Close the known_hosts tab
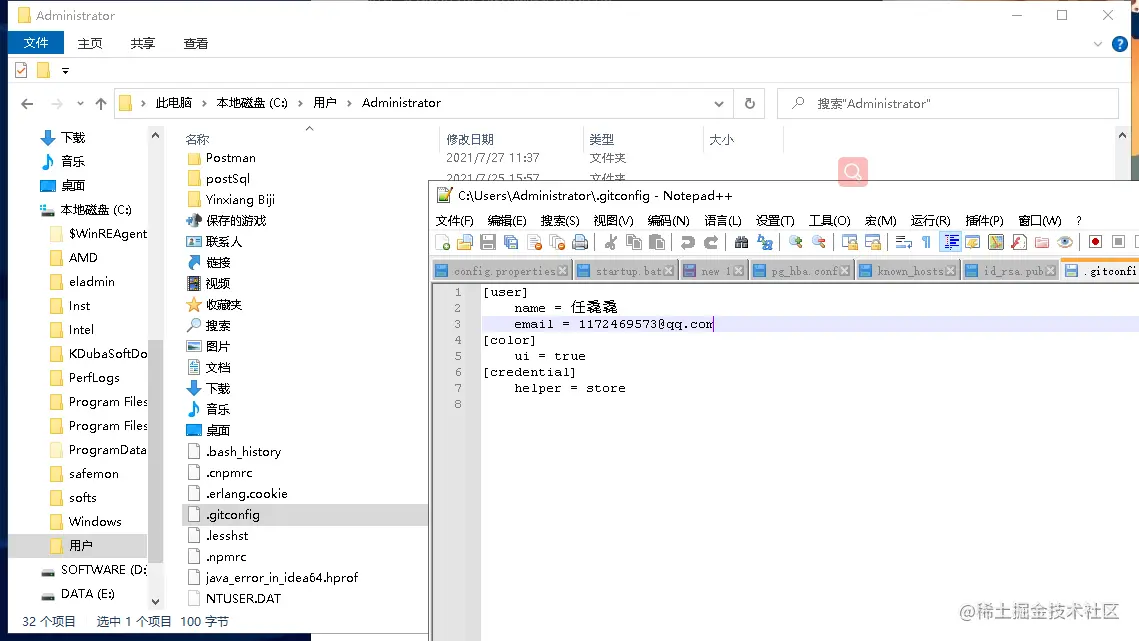 pos(950,271)
